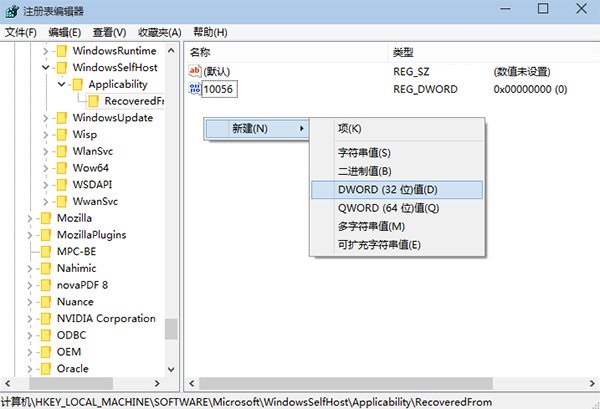The image size is (600, 409).
Task: Click the Nuance folder icon
Action: (x=46, y=302)
